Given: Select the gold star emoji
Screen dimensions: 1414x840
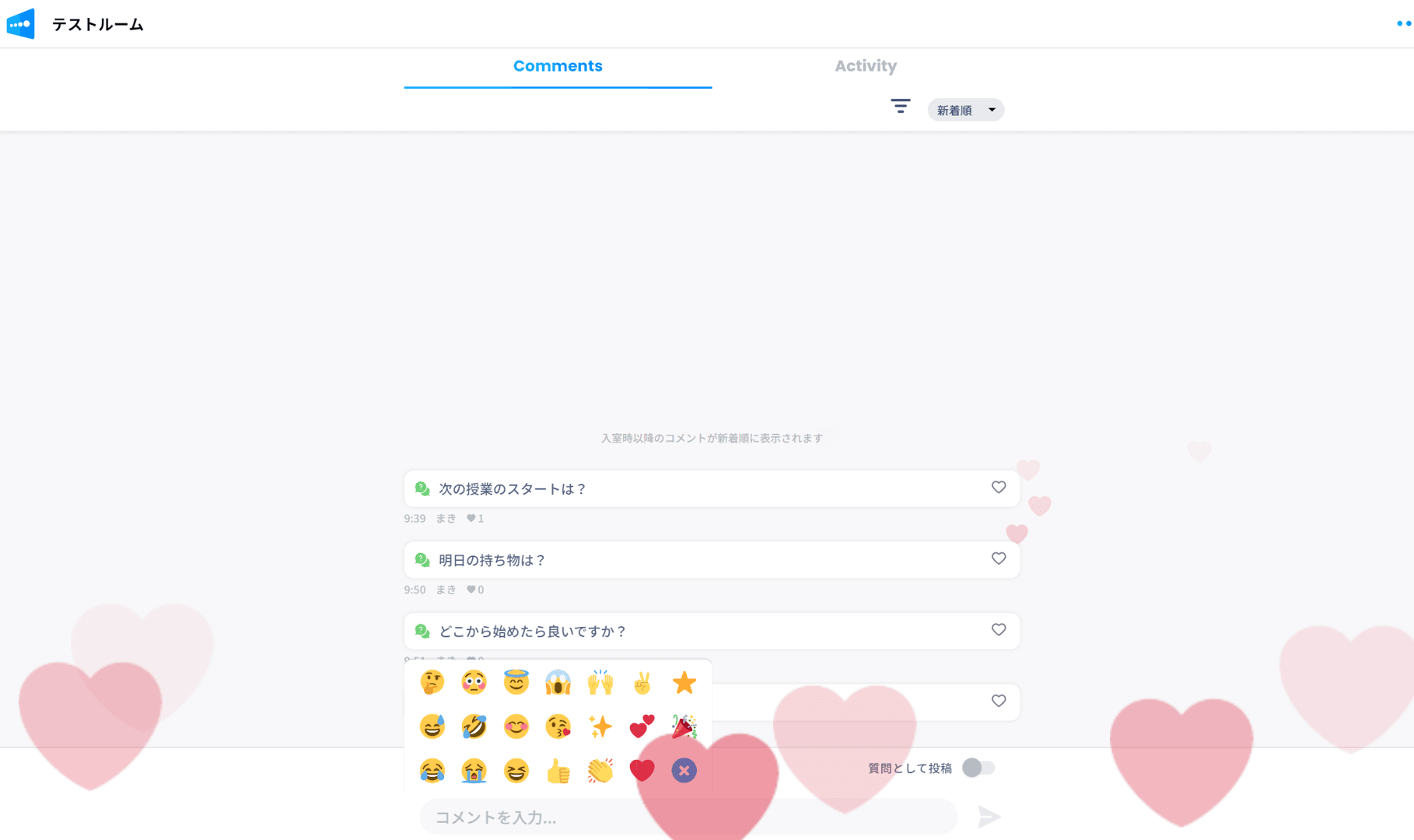Looking at the screenshot, I should (x=684, y=683).
